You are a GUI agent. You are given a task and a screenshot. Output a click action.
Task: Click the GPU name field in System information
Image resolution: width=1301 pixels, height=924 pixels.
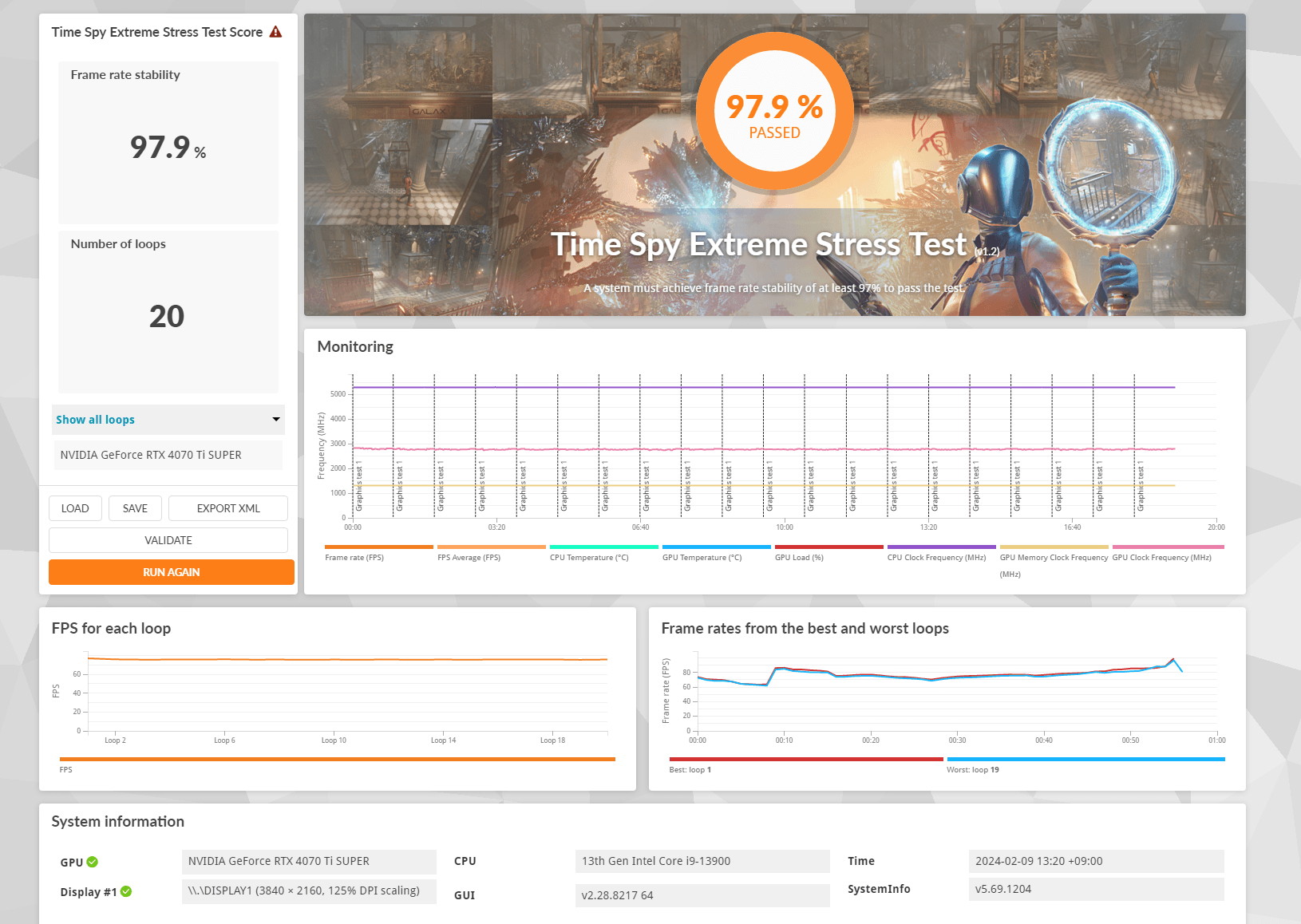[x=309, y=862]
